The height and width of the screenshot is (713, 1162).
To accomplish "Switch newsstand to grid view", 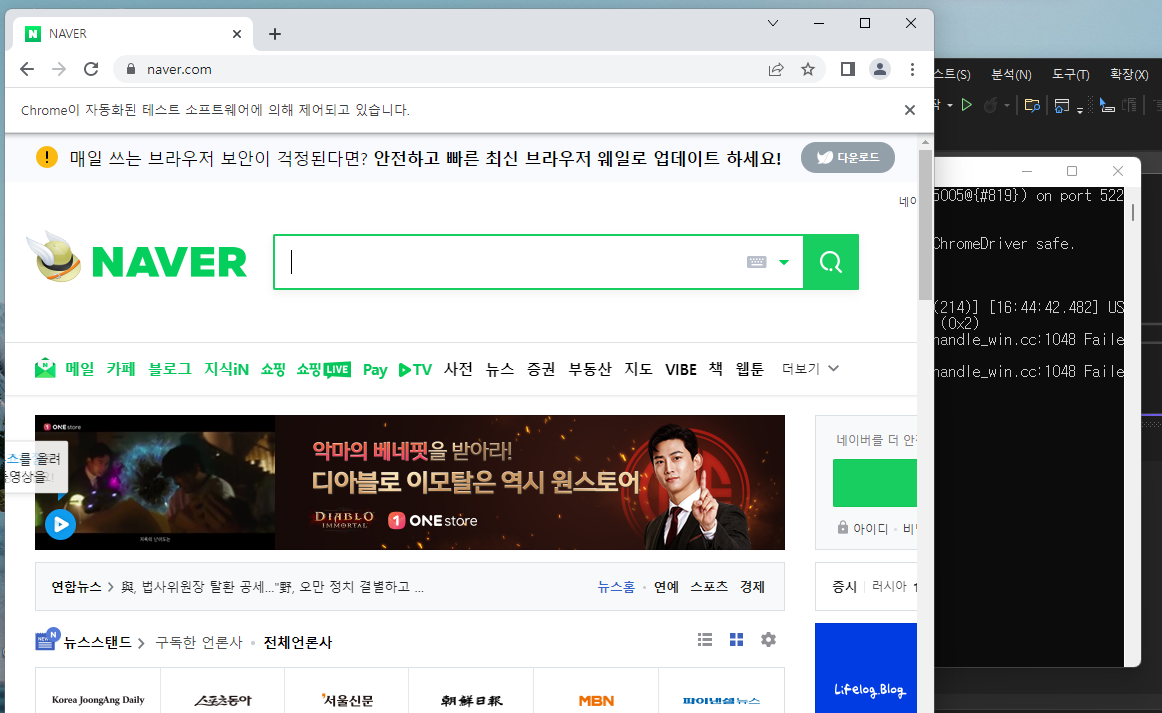I will [737, 640].
